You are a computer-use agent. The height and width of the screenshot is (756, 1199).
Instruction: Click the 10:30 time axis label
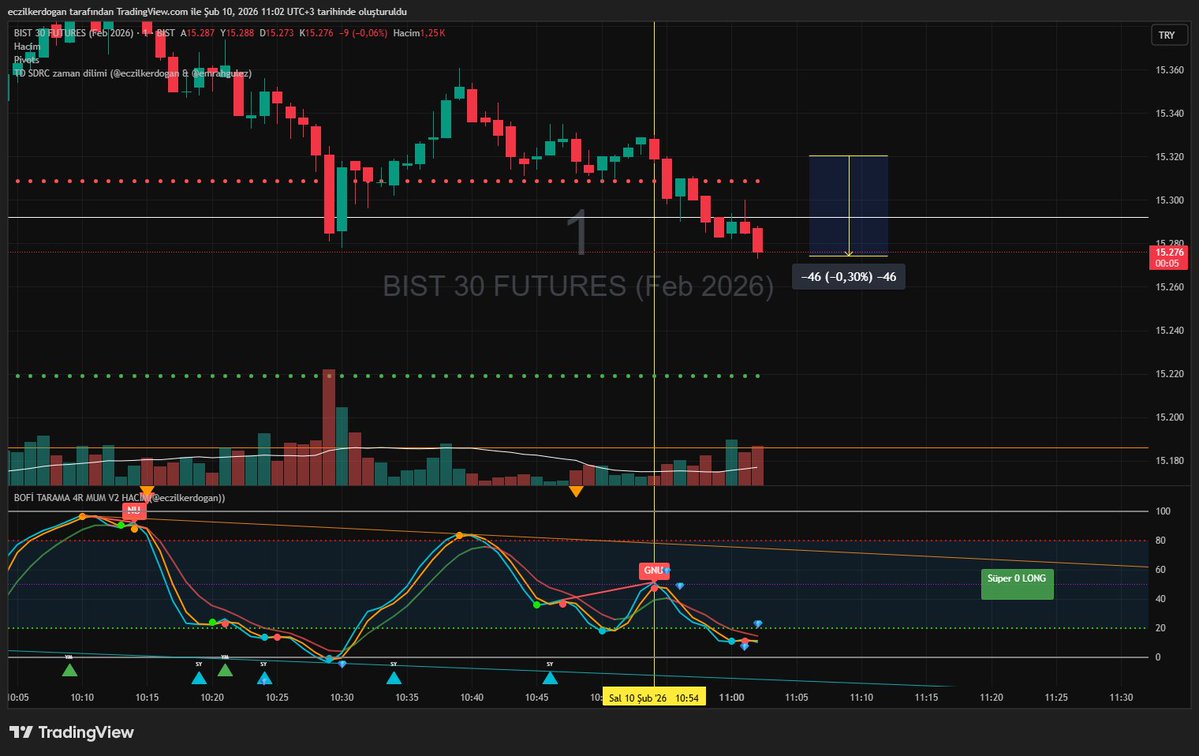click(x=342, y=697)
